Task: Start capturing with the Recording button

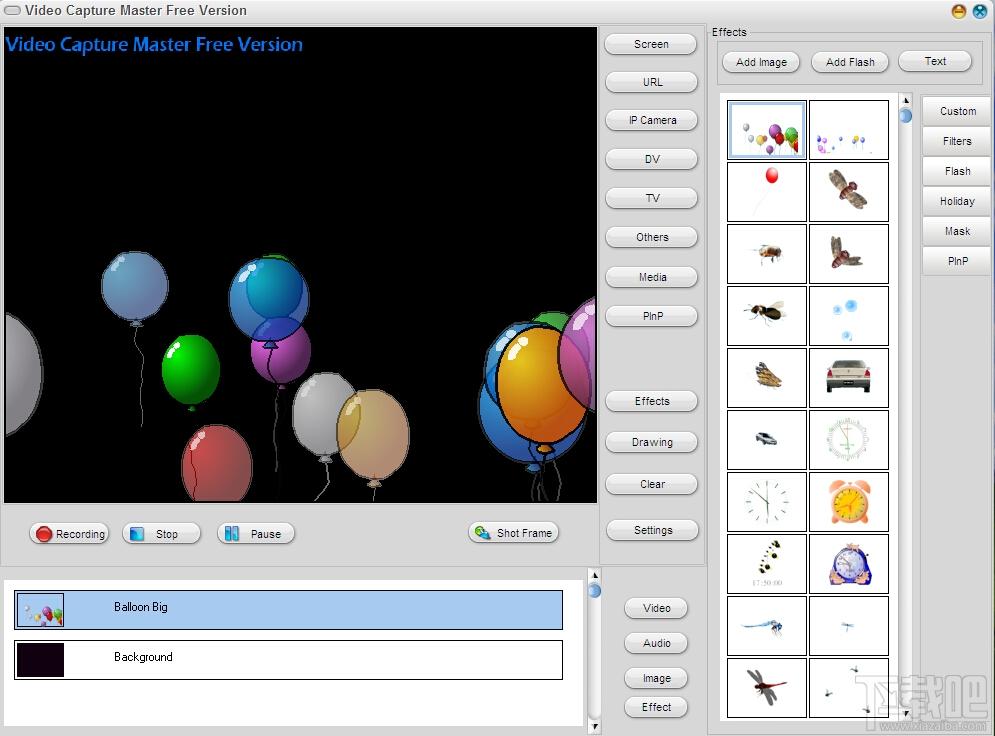Action: (x=69, y=534)
